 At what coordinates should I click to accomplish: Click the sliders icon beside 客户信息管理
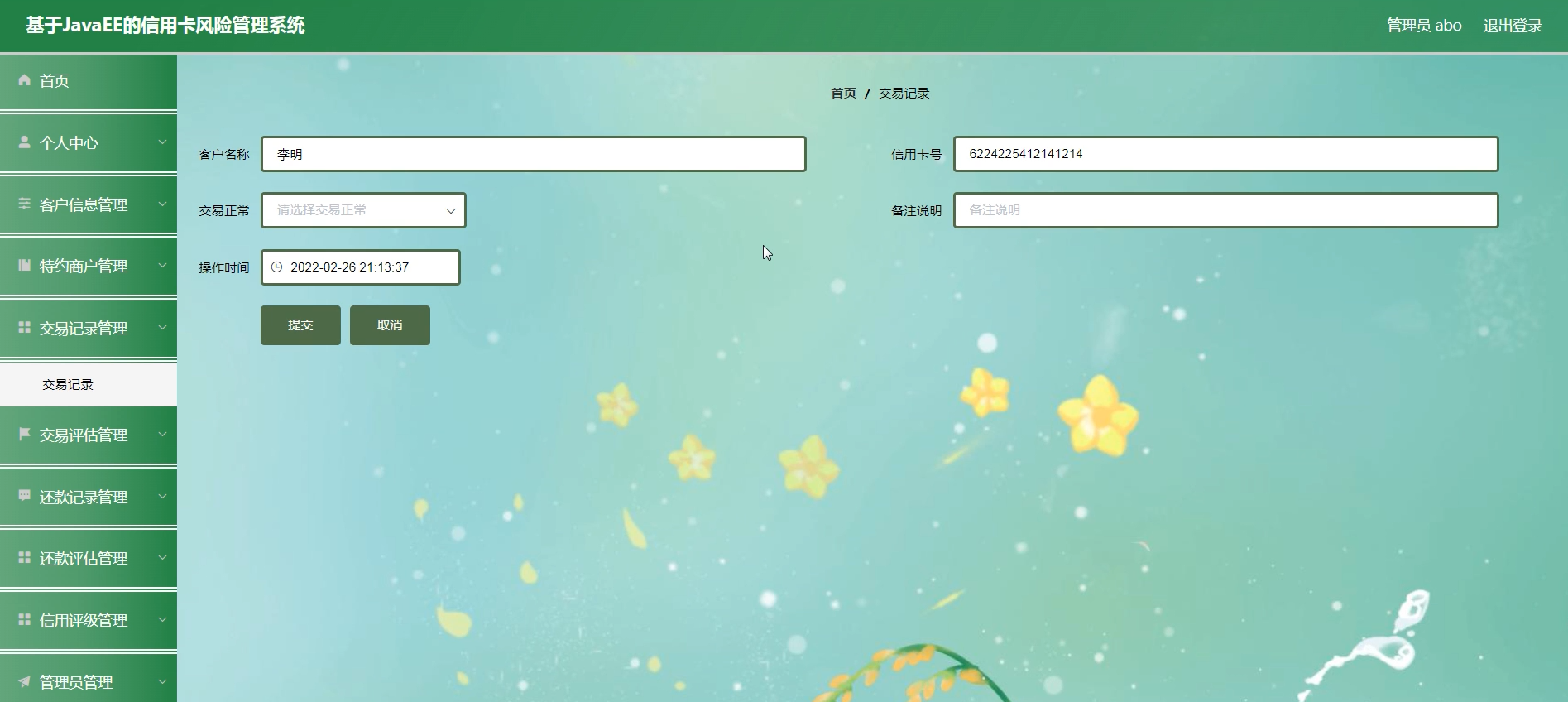coord(24,204)
